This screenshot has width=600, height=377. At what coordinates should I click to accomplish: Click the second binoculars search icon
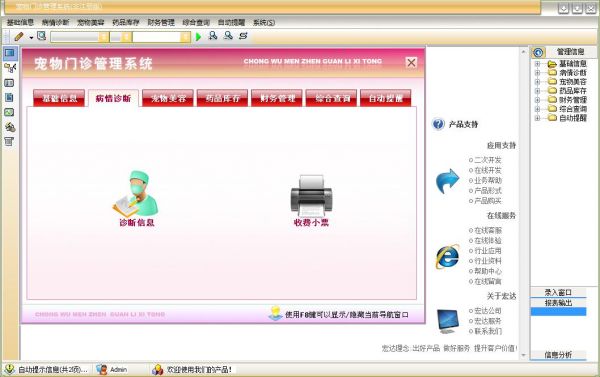[228, 36]
